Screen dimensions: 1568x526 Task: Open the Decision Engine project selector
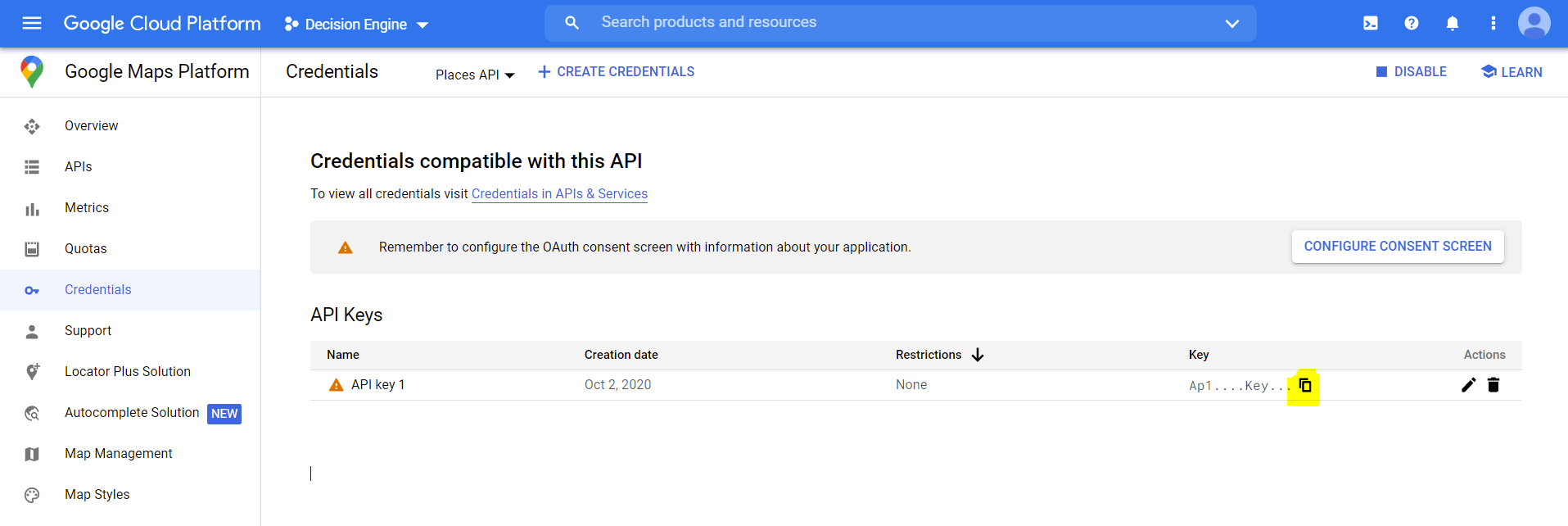(356, 25)
